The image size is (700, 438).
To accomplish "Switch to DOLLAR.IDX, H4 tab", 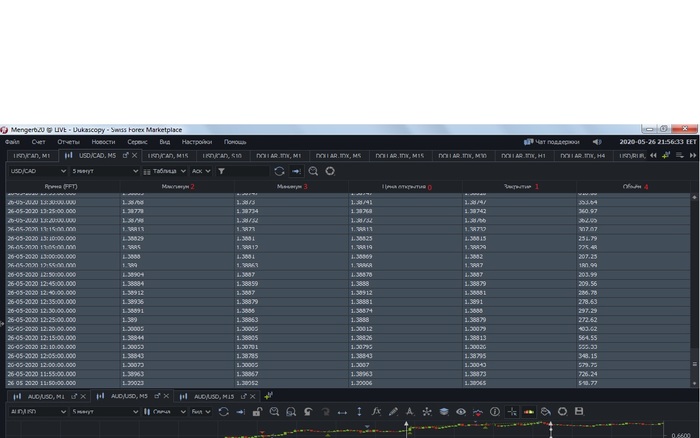I will [583, 156].
